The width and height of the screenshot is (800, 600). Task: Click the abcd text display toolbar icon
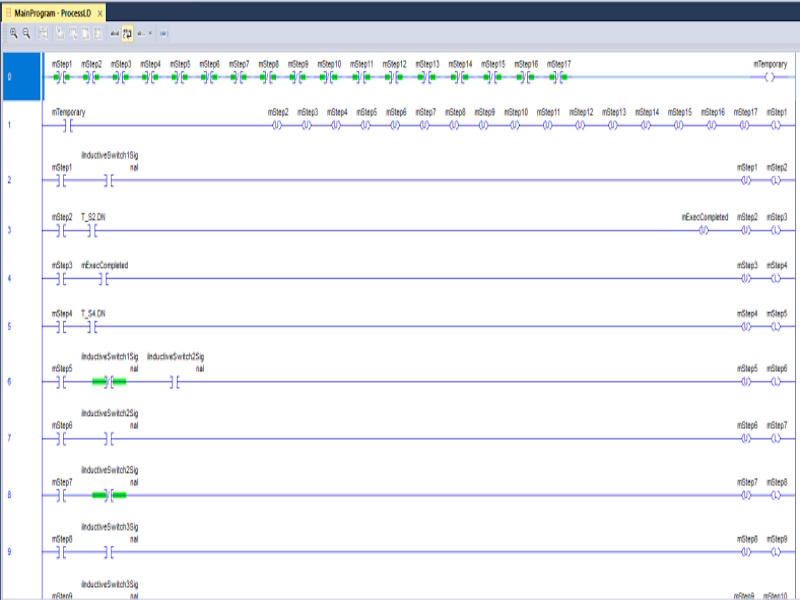click(x=114, y=33)
